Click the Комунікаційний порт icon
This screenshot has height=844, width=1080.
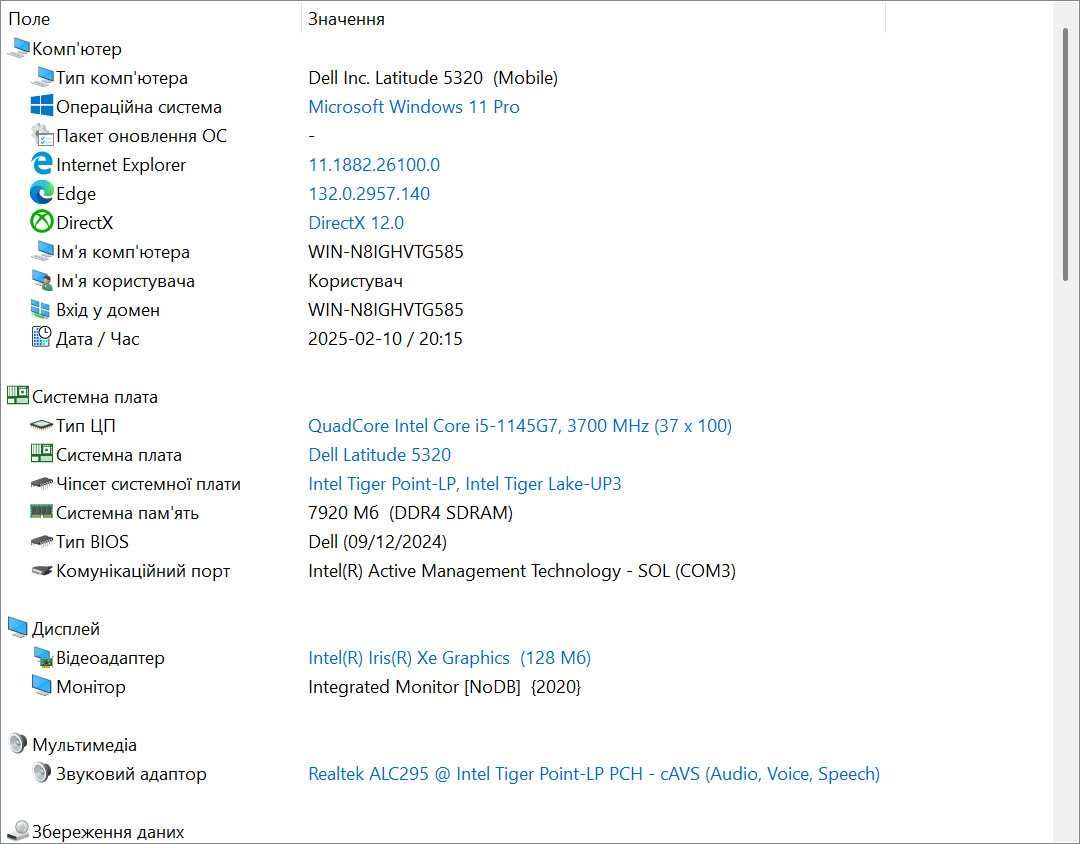42,570
